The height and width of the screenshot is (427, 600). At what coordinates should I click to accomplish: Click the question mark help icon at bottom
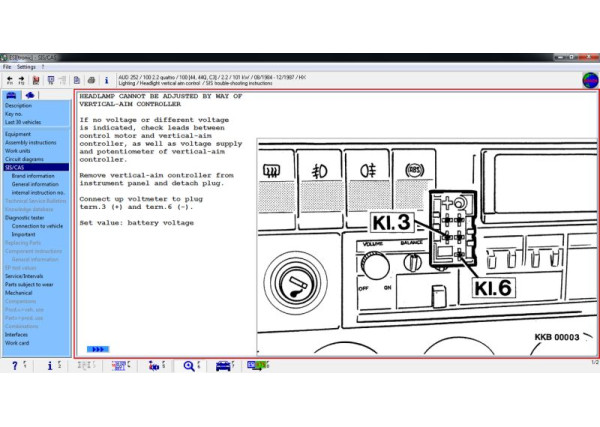tap(14, 366)
